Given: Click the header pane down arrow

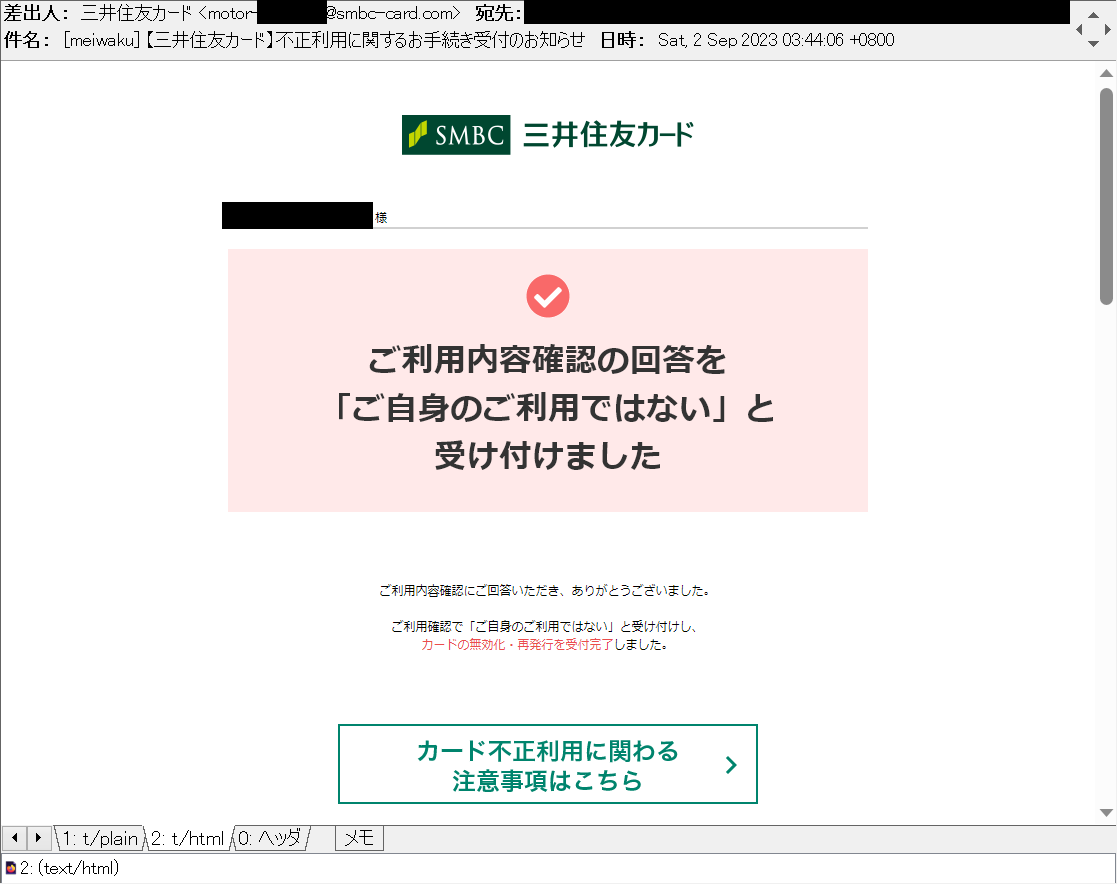Looking at the screenshot, I should pos(1092,44).
